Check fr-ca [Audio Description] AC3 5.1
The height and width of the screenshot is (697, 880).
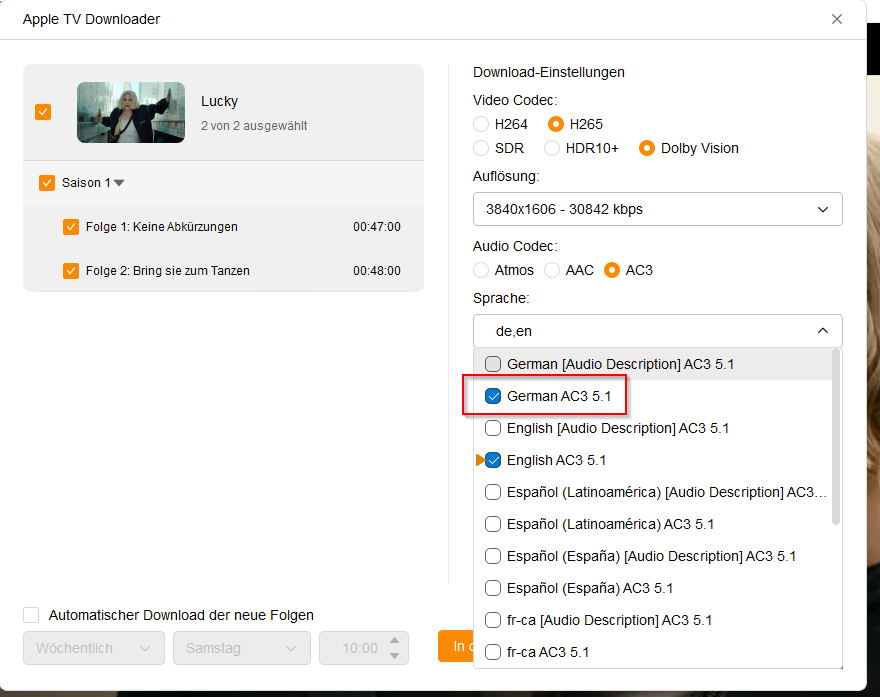click(x=493, y=620)
